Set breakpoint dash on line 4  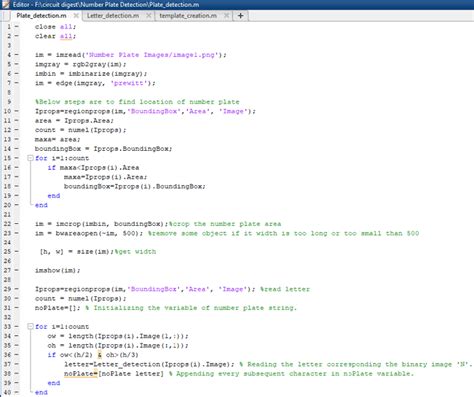tap(17, 55)
